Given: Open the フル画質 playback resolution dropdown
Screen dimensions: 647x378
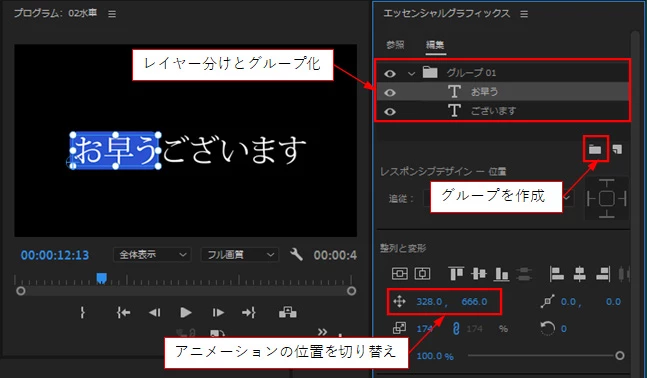Looking at the screenshot, I should pos(240,255).
